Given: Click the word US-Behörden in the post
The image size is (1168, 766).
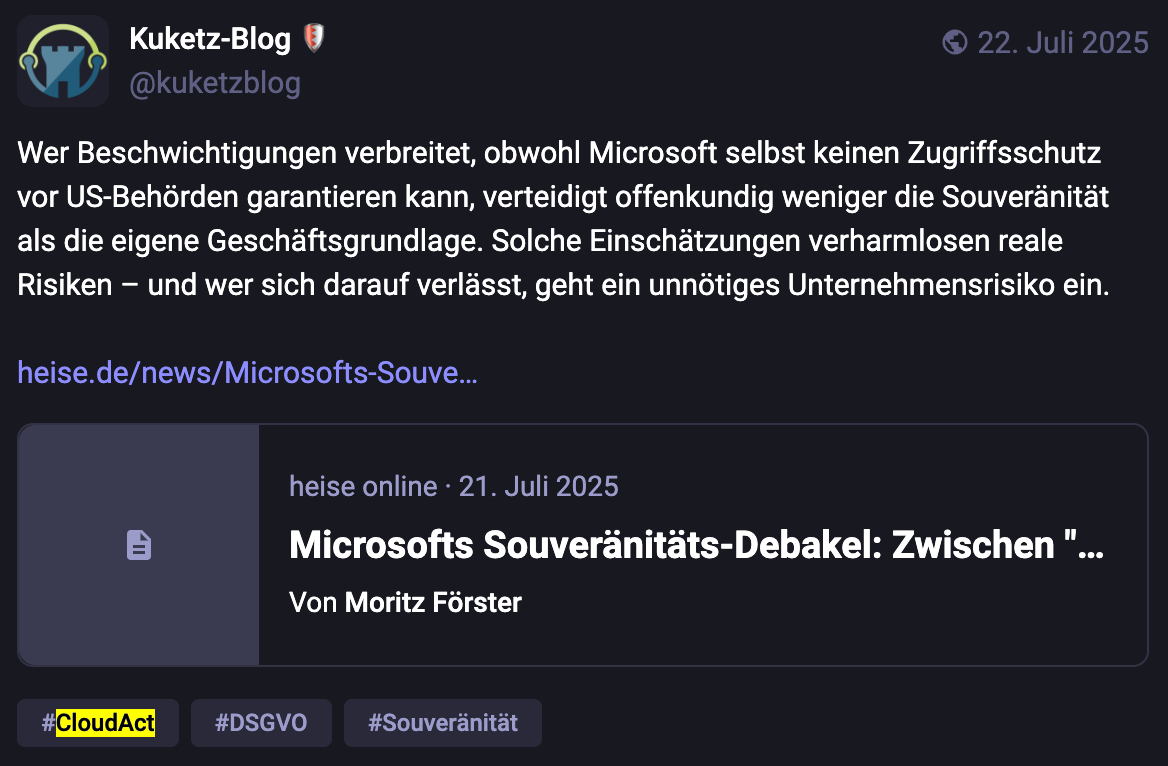Looking at the screenshot, I should point(153,197).
